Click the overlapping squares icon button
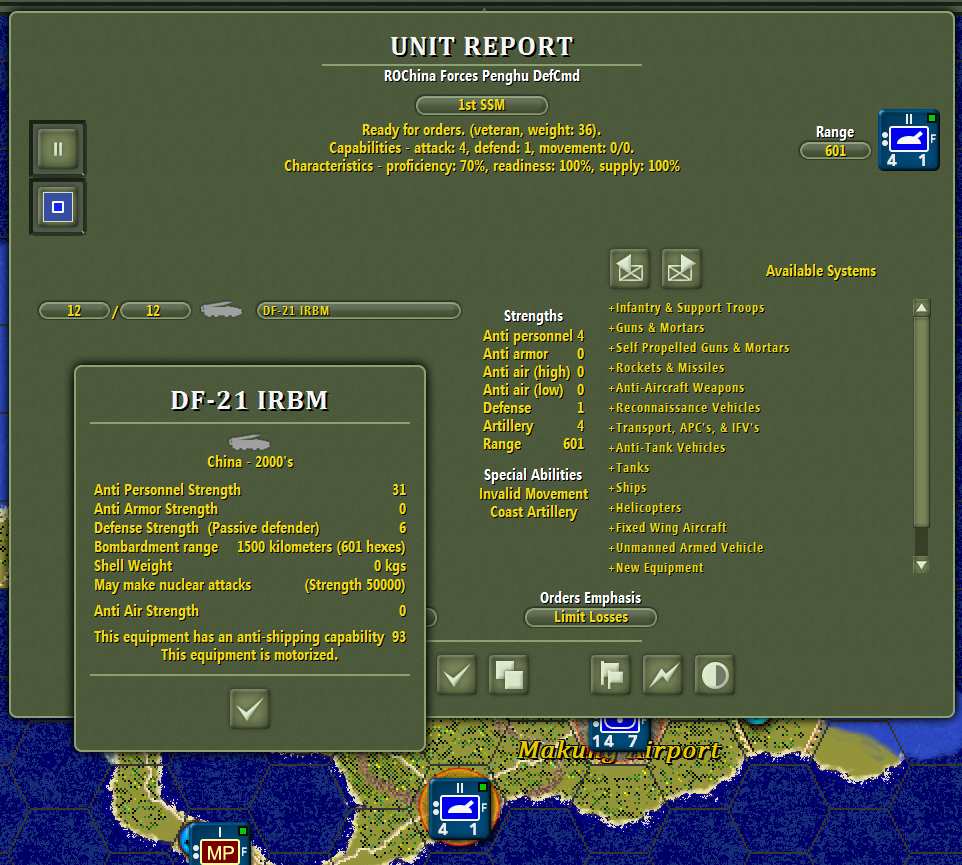 click(x=509, y=675)
